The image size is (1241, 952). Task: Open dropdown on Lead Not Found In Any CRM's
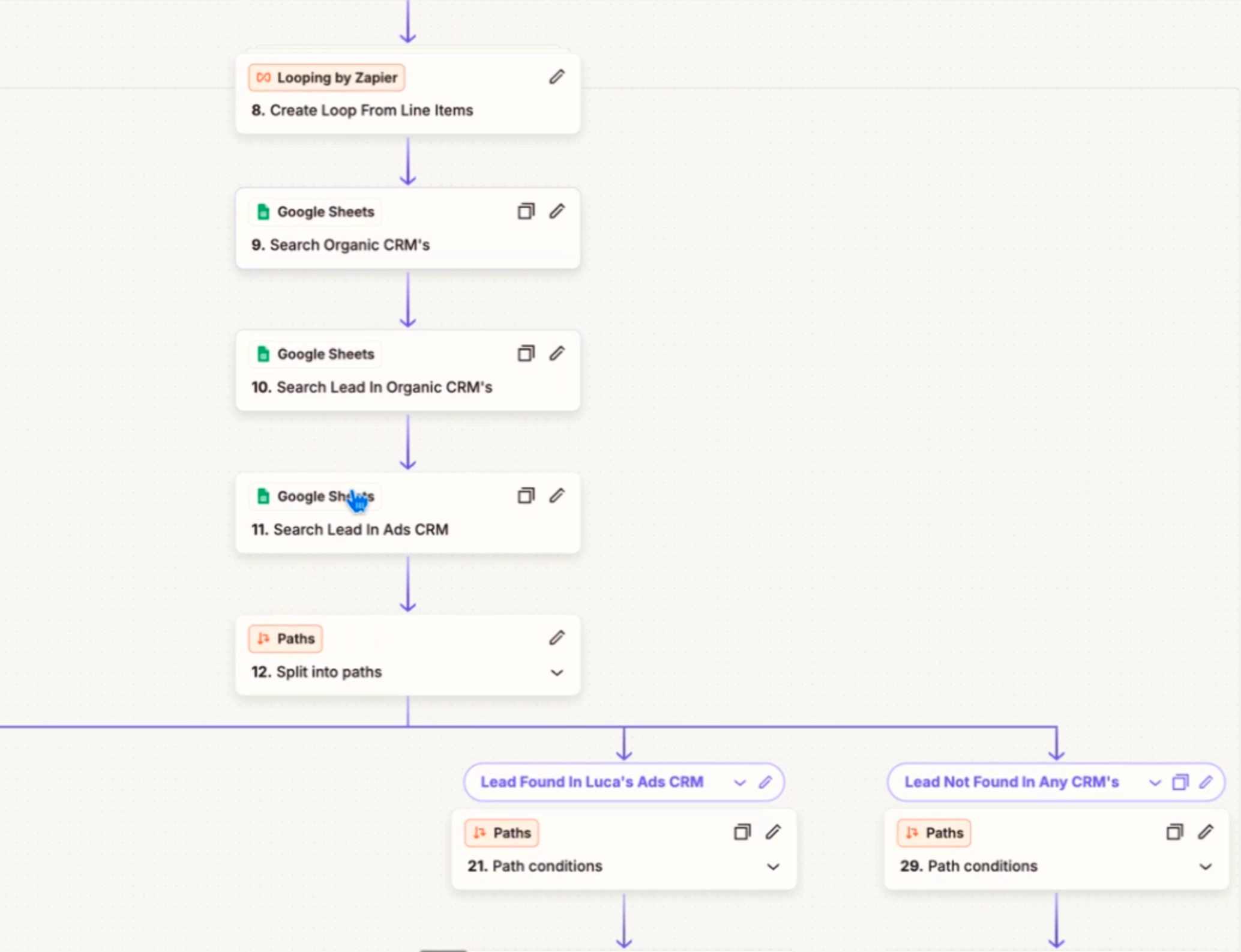tap(1155, 783)
